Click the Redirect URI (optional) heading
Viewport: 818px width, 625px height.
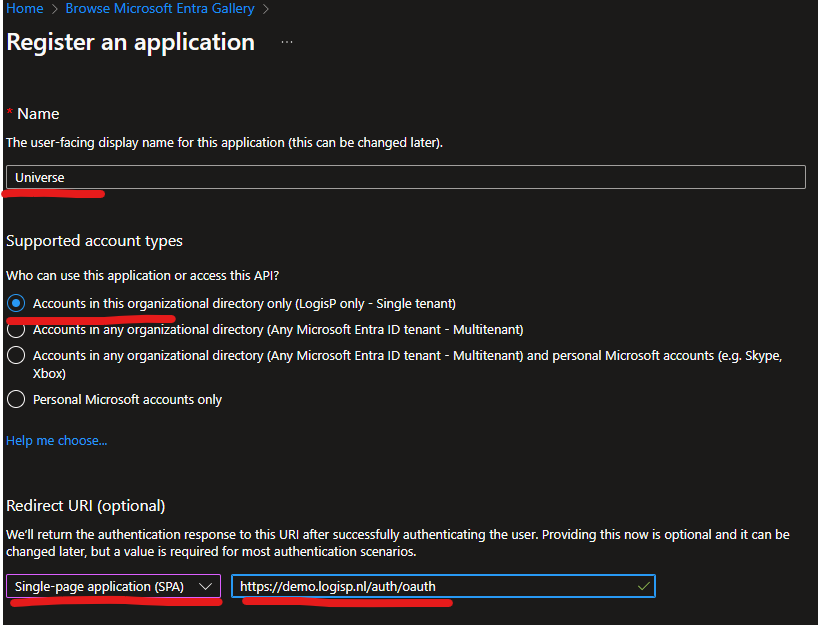coord(86,505)
